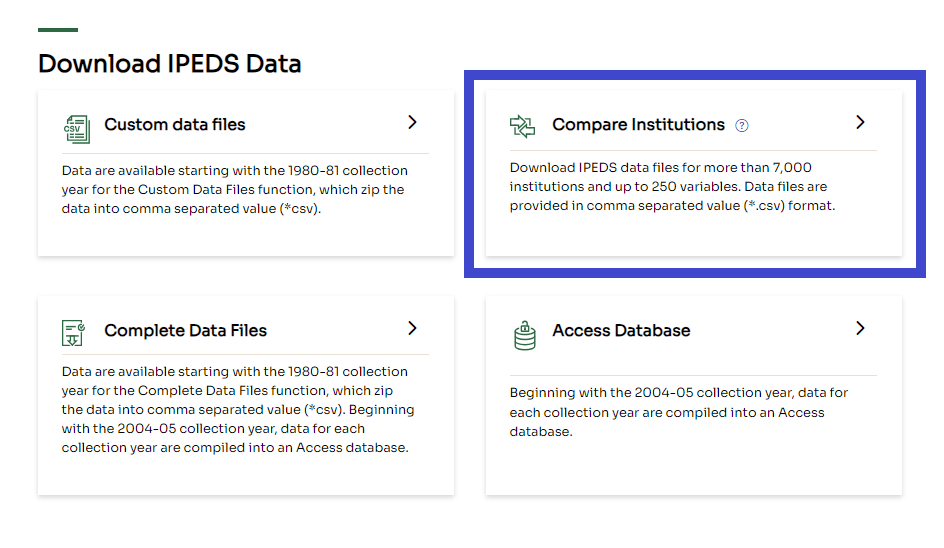Click the CSV icon for Custom data files
The width and height of the screenshot is (944, 548).
(x=77, y=129)
